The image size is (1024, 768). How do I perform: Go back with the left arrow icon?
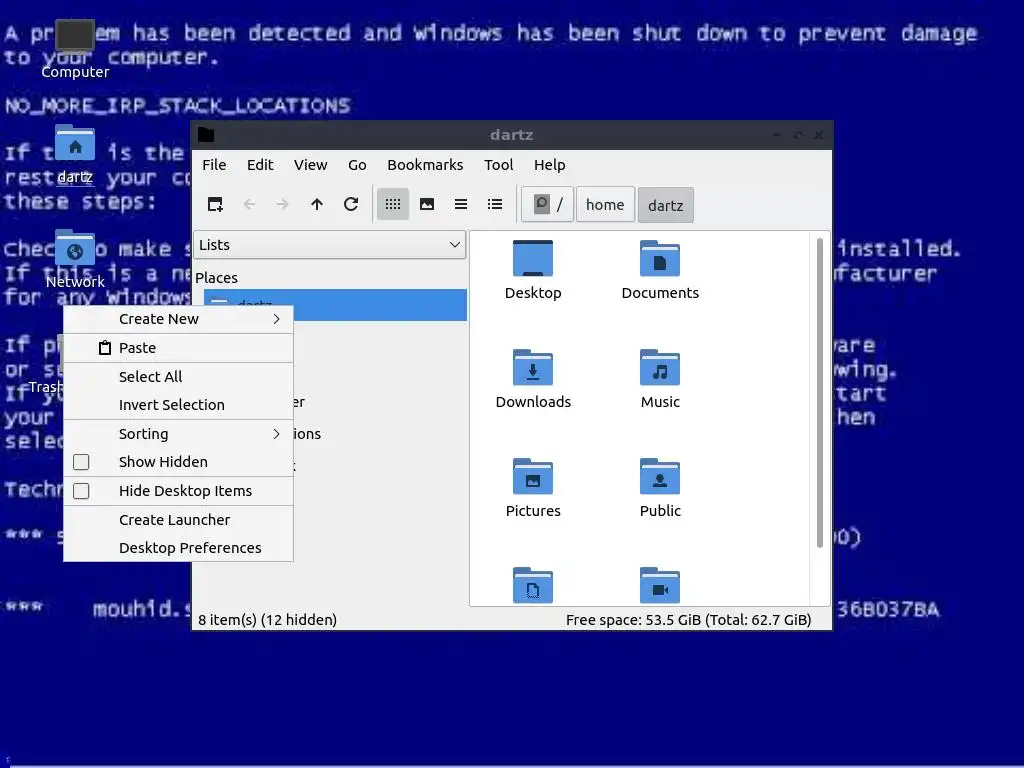tap(249, 204)
